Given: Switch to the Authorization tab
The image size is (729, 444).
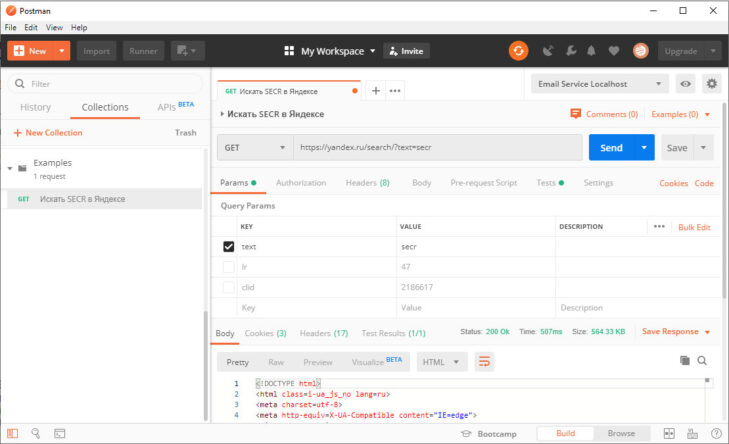Looking at the screenshot, I should [301, 183].
